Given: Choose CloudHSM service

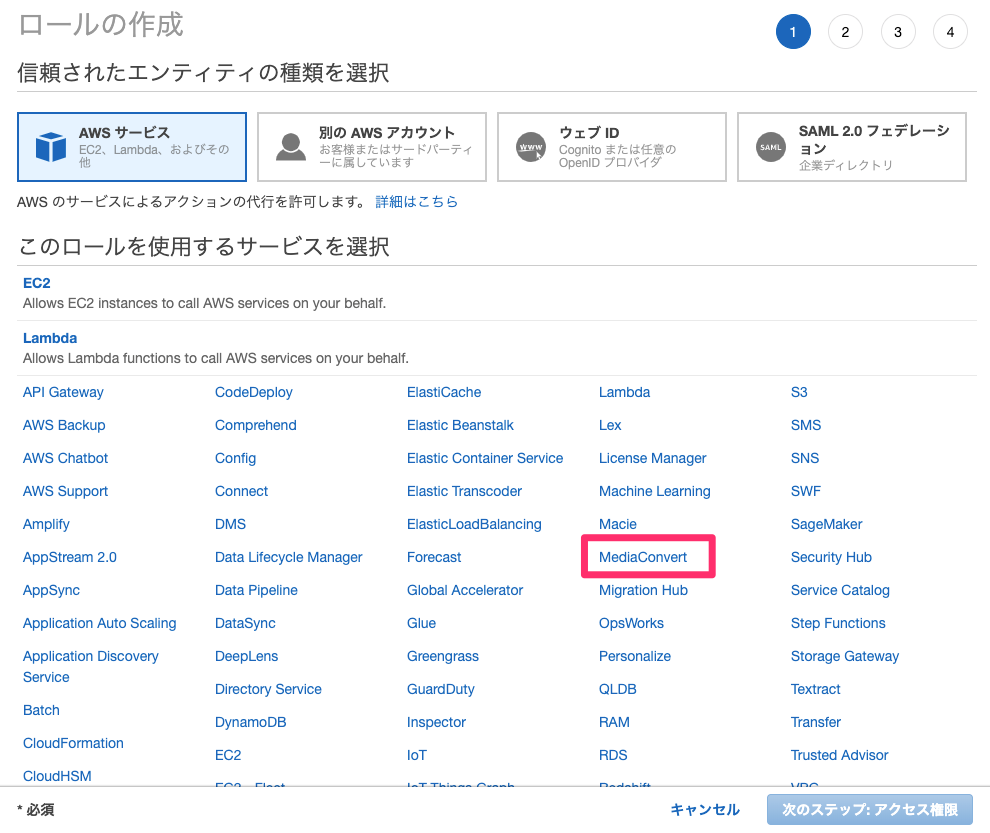Looking at the screenshot, I should click(x=57, y=776).
